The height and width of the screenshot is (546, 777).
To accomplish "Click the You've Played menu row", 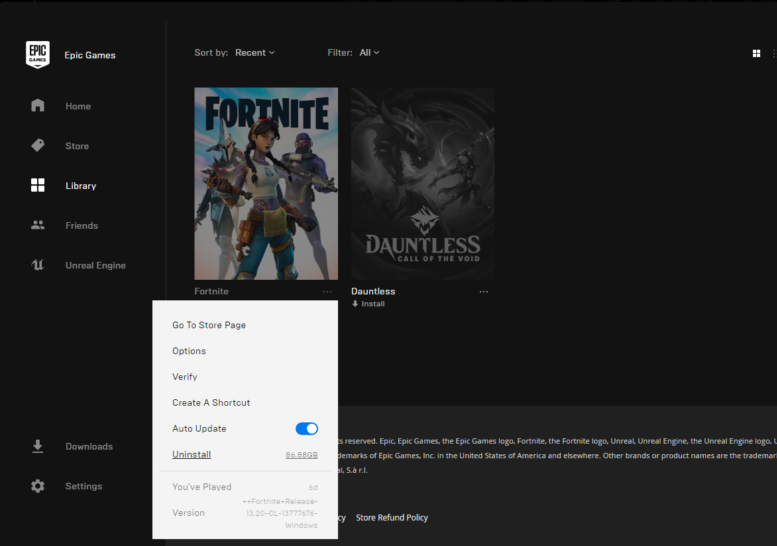I will tap(245, 487).
